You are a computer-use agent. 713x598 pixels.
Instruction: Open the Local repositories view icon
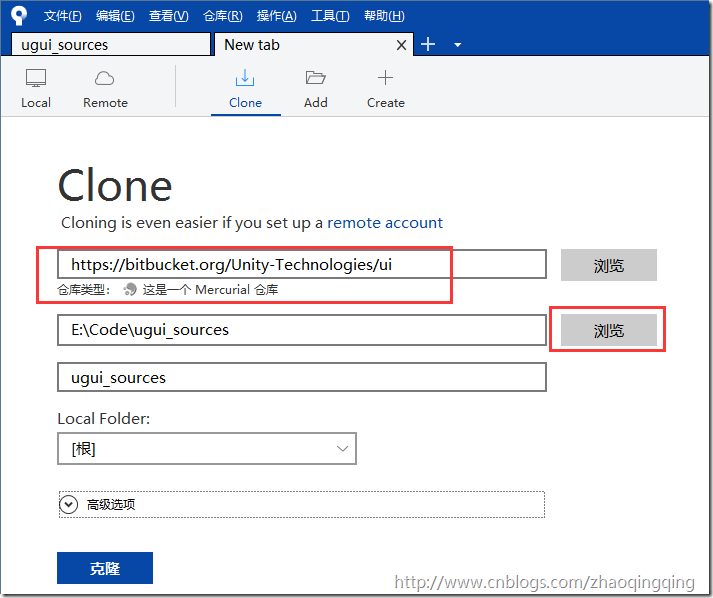(x=36, y=78)
